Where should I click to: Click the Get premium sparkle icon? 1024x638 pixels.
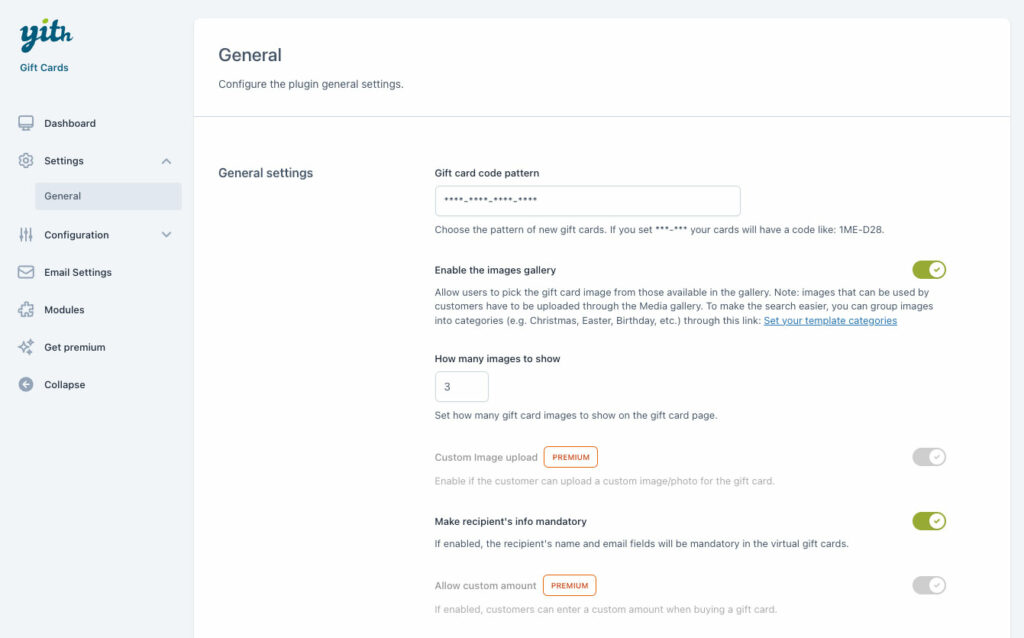(x=26, y=347)
